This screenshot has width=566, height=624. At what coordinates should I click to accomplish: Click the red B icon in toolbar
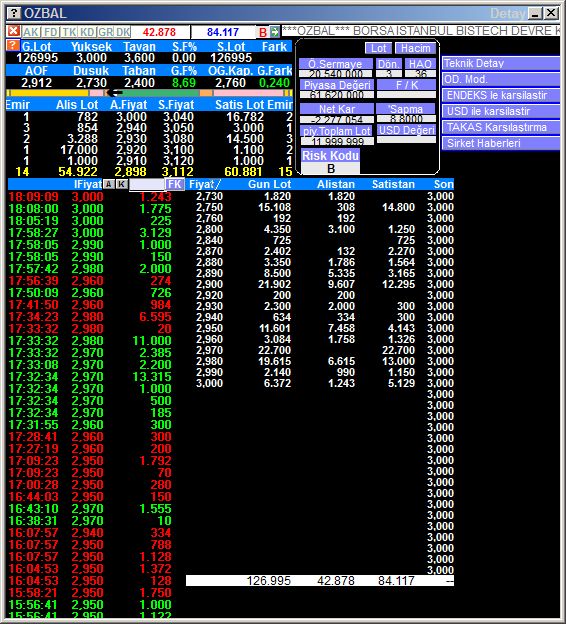(263, 32)
